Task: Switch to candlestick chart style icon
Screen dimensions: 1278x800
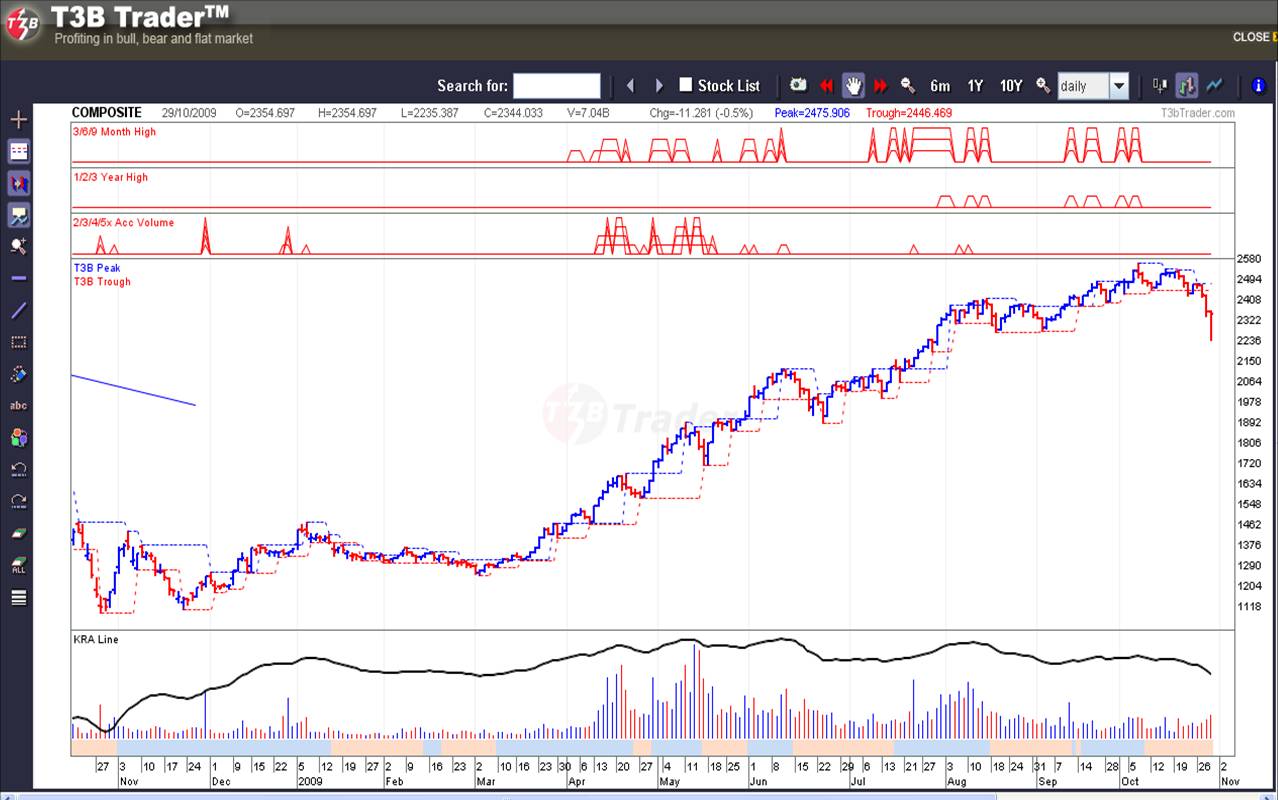Action: coord(1160,86)
